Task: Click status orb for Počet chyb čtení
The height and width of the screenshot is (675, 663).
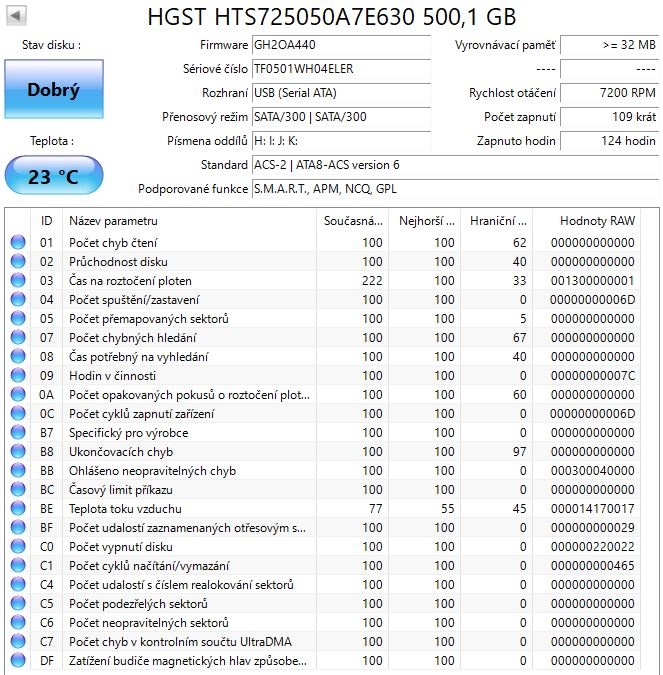Action: (x=18, y=242)
